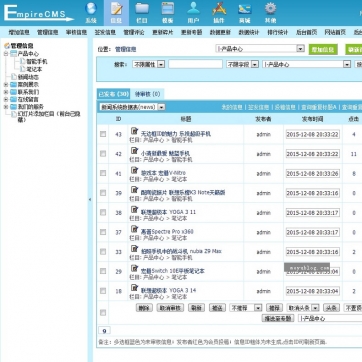Image resolution: width=362 pixels, height=362 pixels.
Task: Expand the 我们的服务 tree node
Action: (x=6, y=107)
